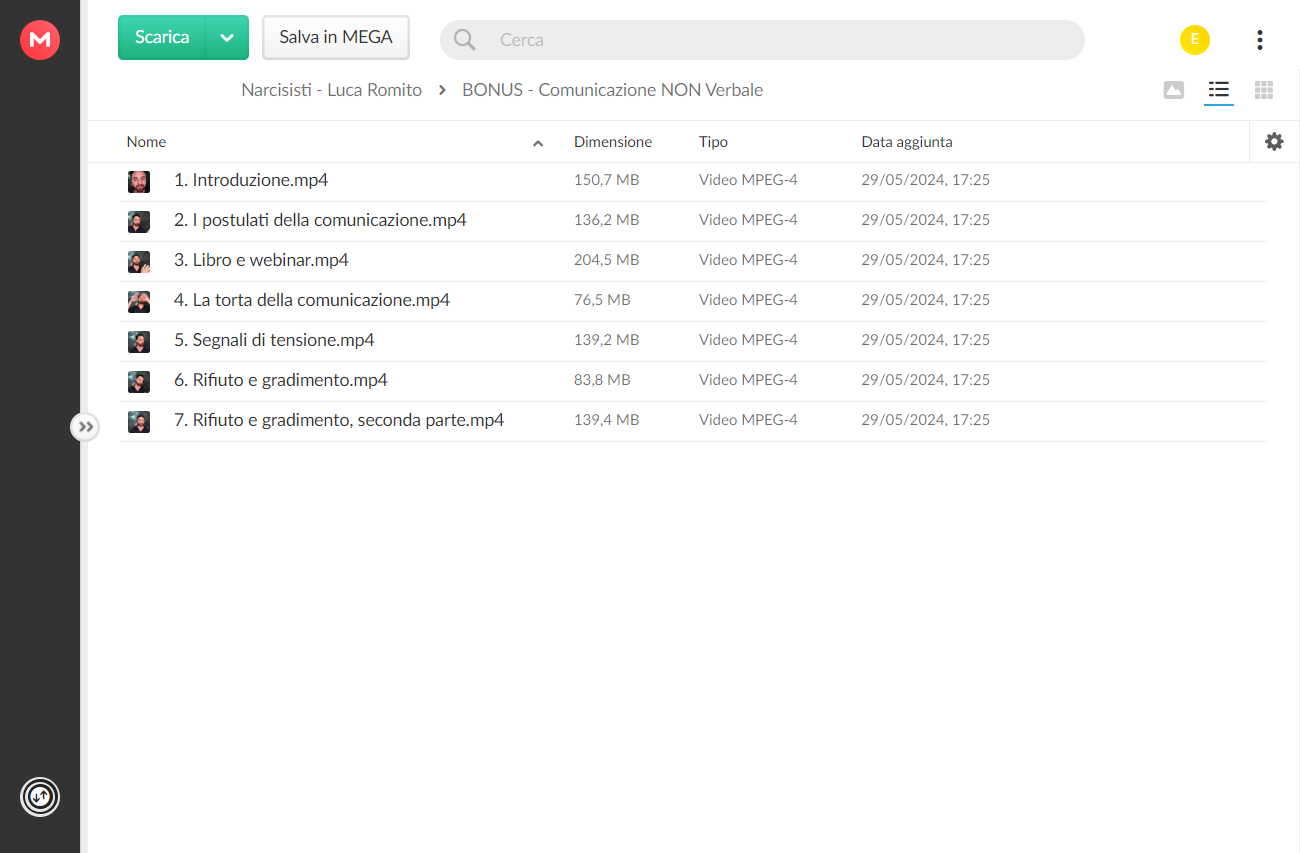Switch to image gallery view icon

tap(1174, 90)
